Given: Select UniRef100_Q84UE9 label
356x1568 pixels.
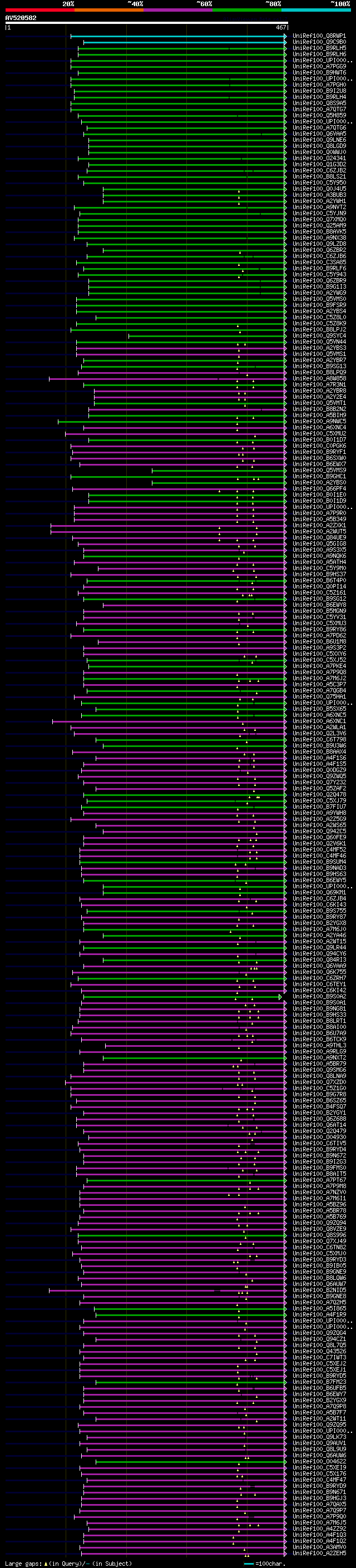Looking at the screenshot, I should click(319, 537).
